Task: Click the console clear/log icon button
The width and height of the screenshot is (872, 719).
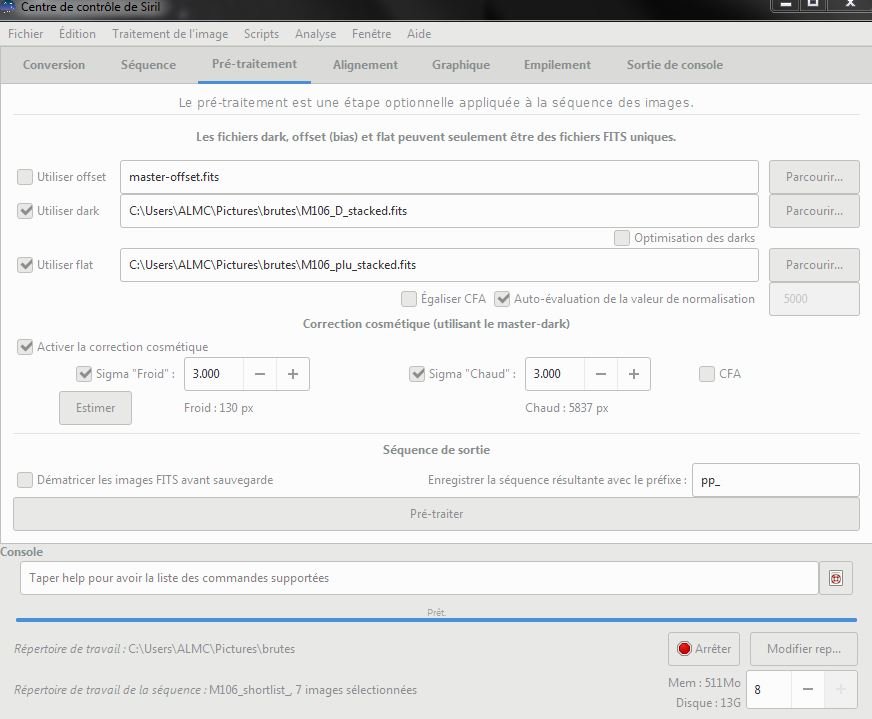Action: pyautogui.click(x=835, y=578)
